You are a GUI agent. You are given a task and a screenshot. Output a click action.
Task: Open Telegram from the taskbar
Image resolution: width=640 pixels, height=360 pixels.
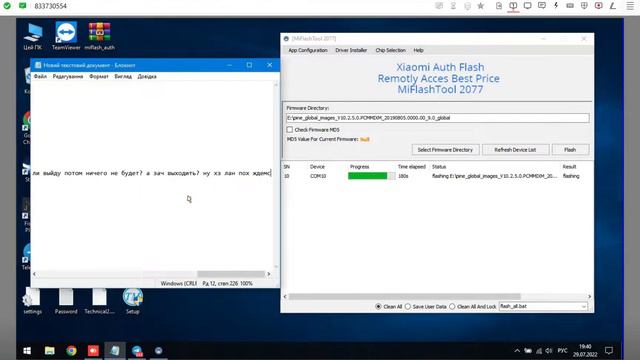[x=137, y=351]
